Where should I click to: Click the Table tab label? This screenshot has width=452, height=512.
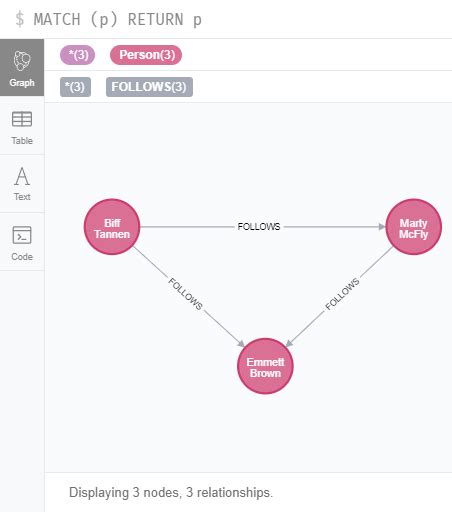pos(22,141)
